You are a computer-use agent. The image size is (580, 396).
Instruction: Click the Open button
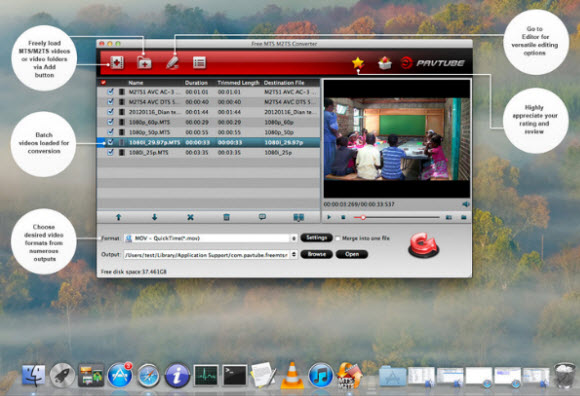352,254
